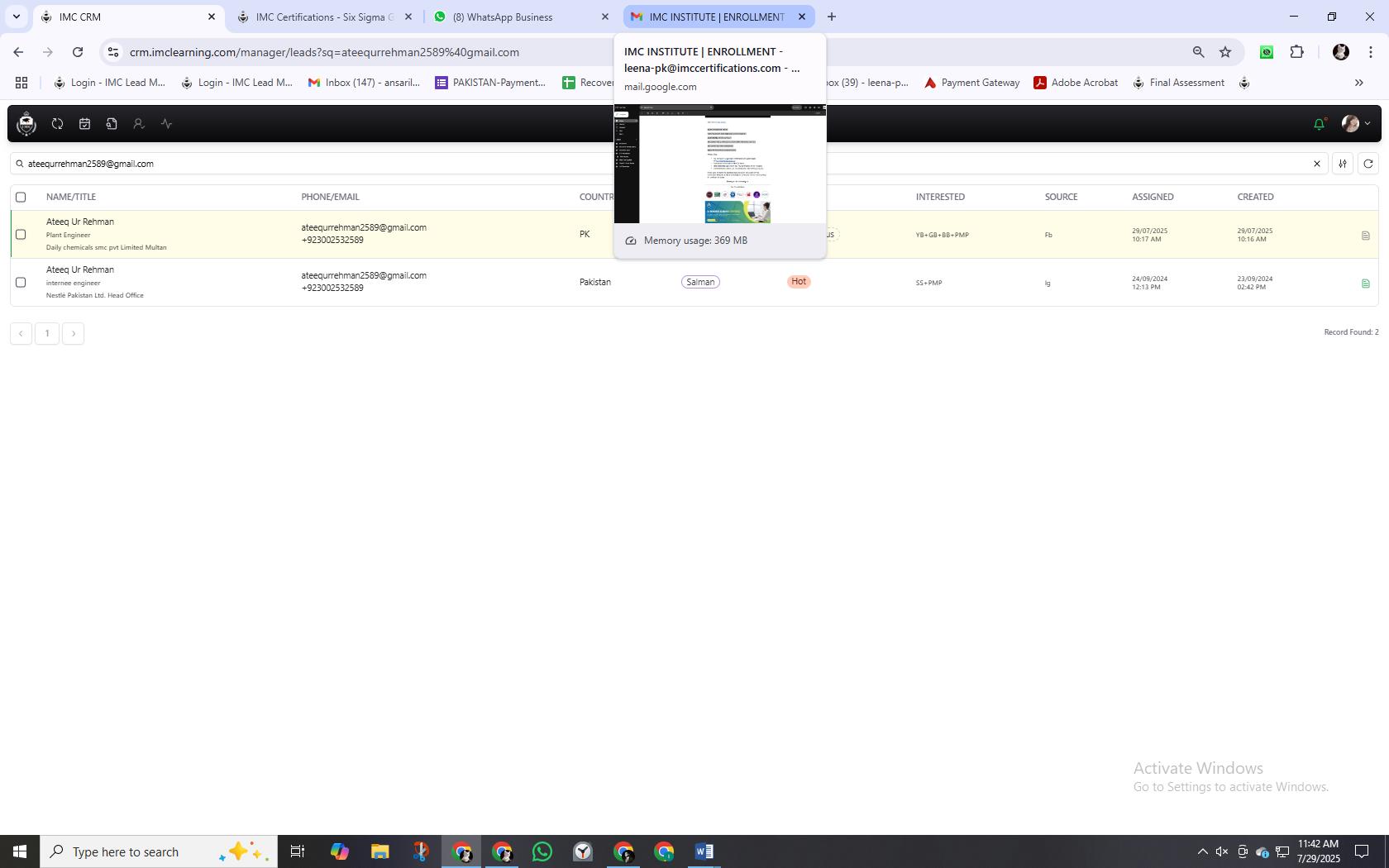Open Final Assessment bookmark
The image size is (1389, 868).
point(1178,83)
